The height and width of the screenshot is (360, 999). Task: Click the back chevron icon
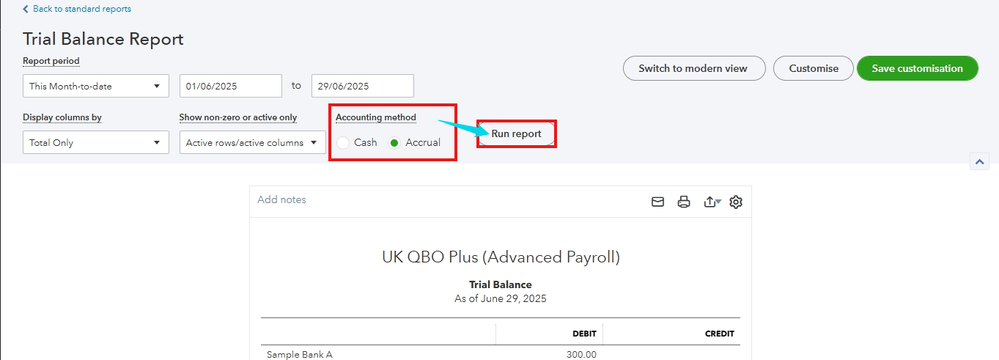25,9
